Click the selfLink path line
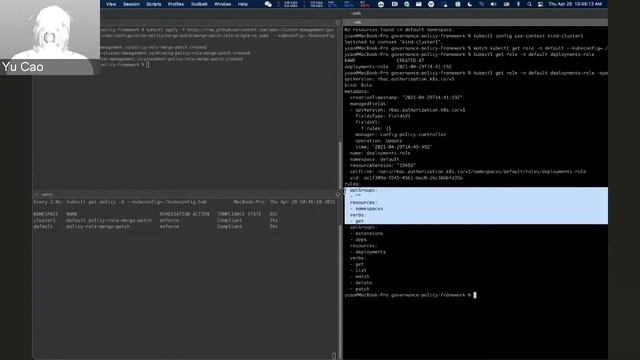Screen dimensions: 640x360 pyautogui.click(x=468, y=171)
